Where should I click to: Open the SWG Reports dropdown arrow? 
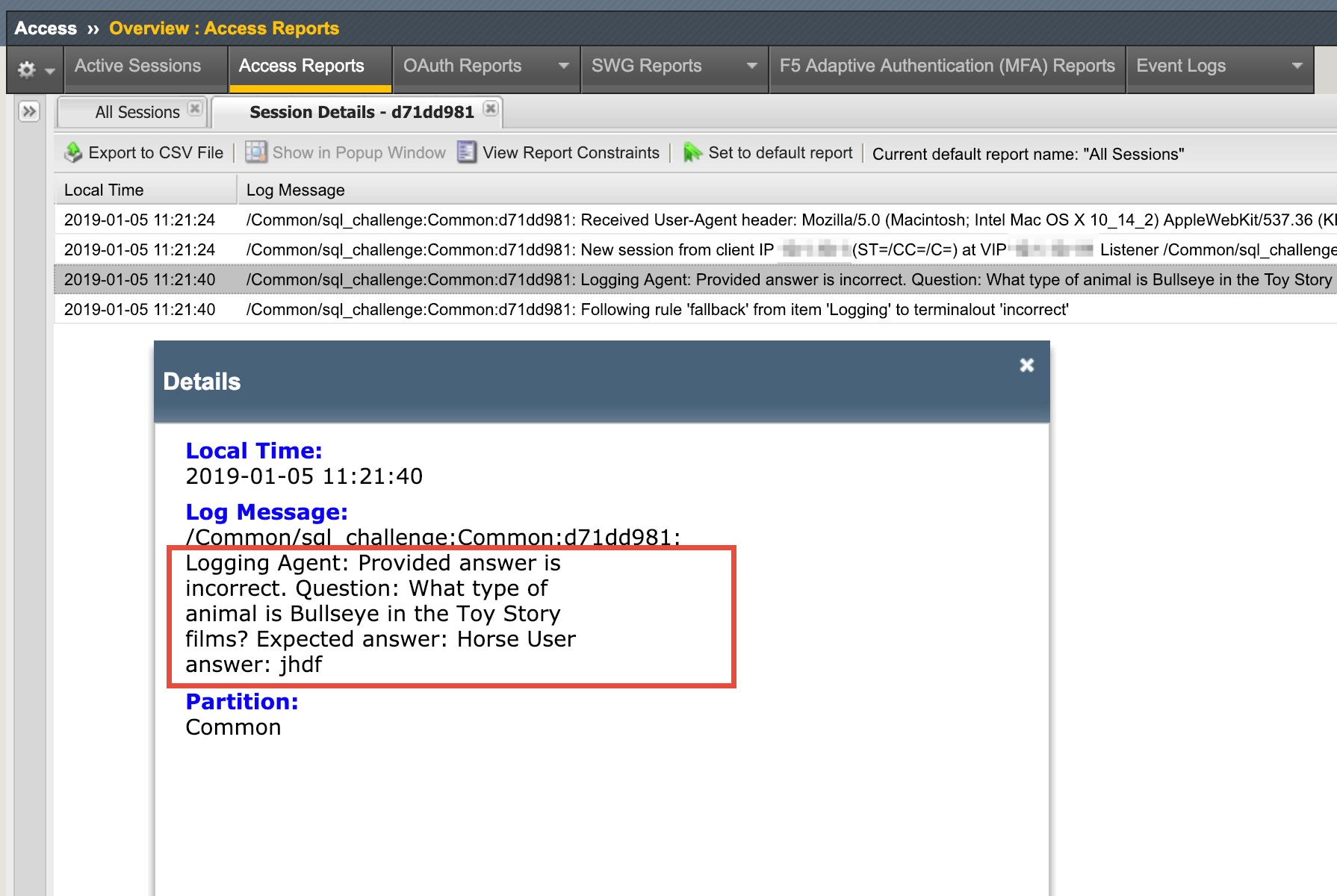coord(752,66)
